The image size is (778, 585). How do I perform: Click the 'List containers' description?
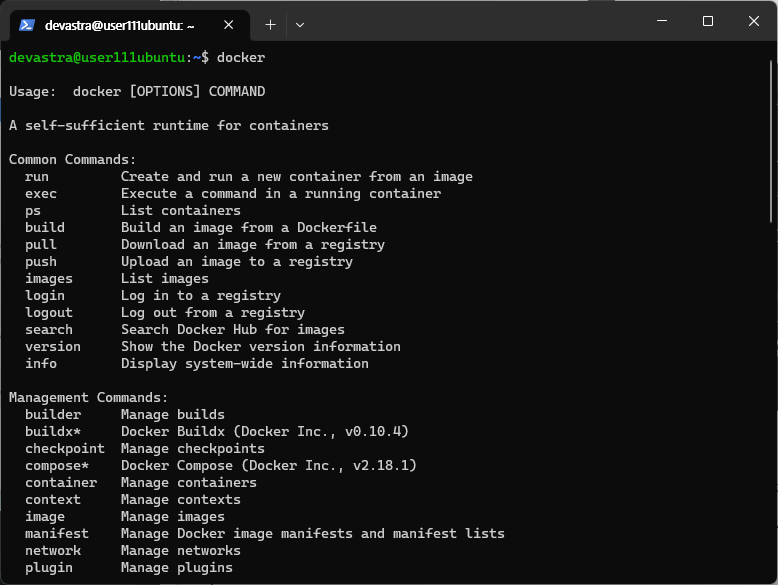181,210
